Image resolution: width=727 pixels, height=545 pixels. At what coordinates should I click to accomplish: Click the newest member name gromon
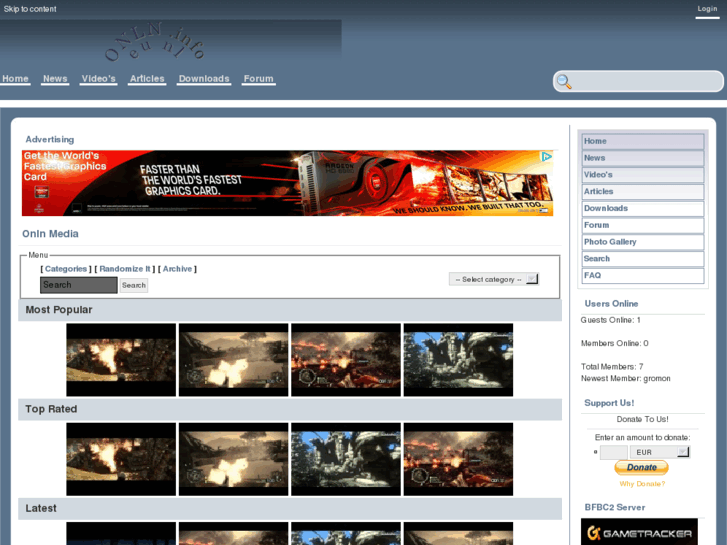pyautogui.click(x=657, y=378)
